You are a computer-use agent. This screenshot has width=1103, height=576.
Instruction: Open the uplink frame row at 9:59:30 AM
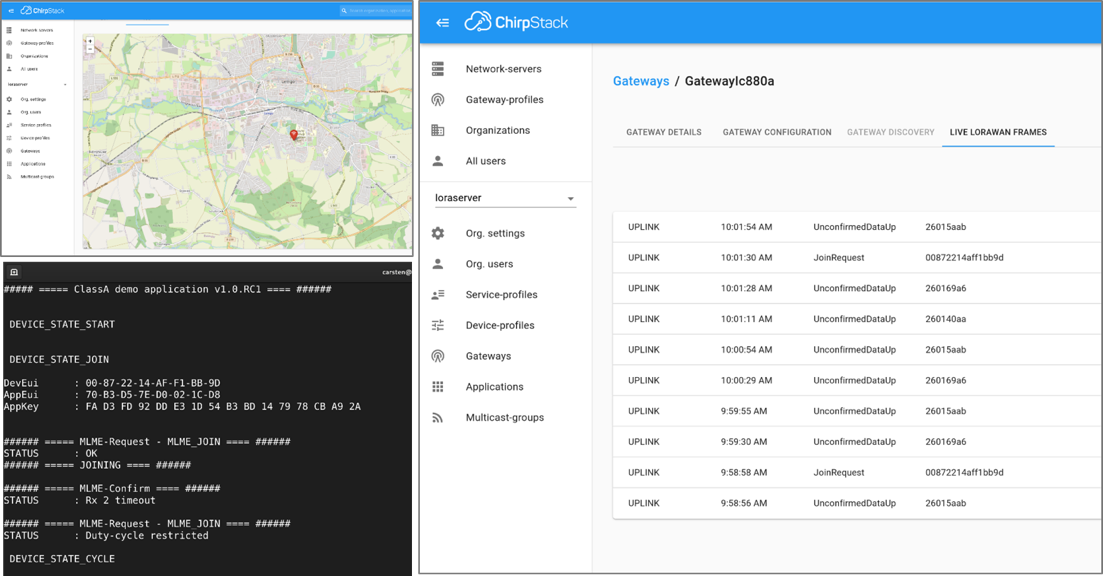[856, 442]
